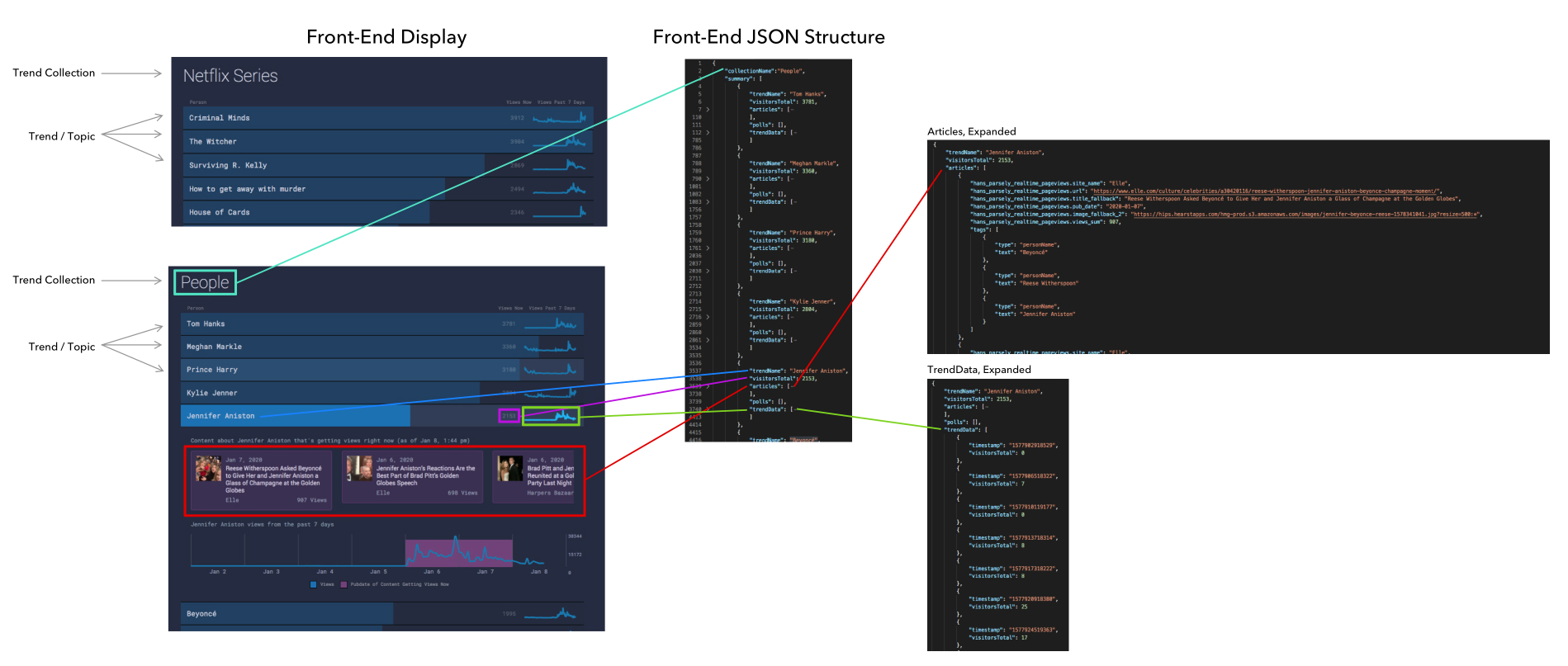Viewport: 1568px width, 666px height.
Task: Expand Kylie Jenner articles fold at line 2716
Action: pyautogui.click(x=708, y=317)
